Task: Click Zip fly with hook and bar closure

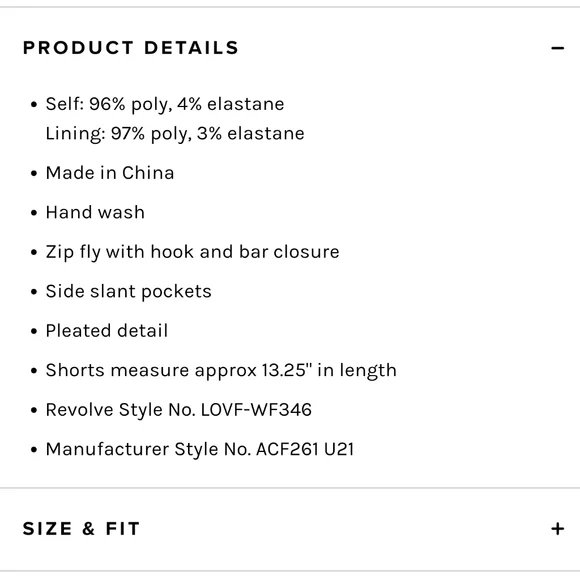Action: pos(192,252)
